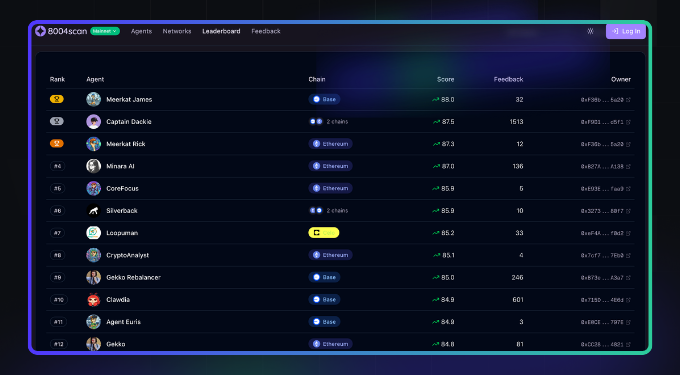Open the Mainnet network dropdown

pos(105,31)
